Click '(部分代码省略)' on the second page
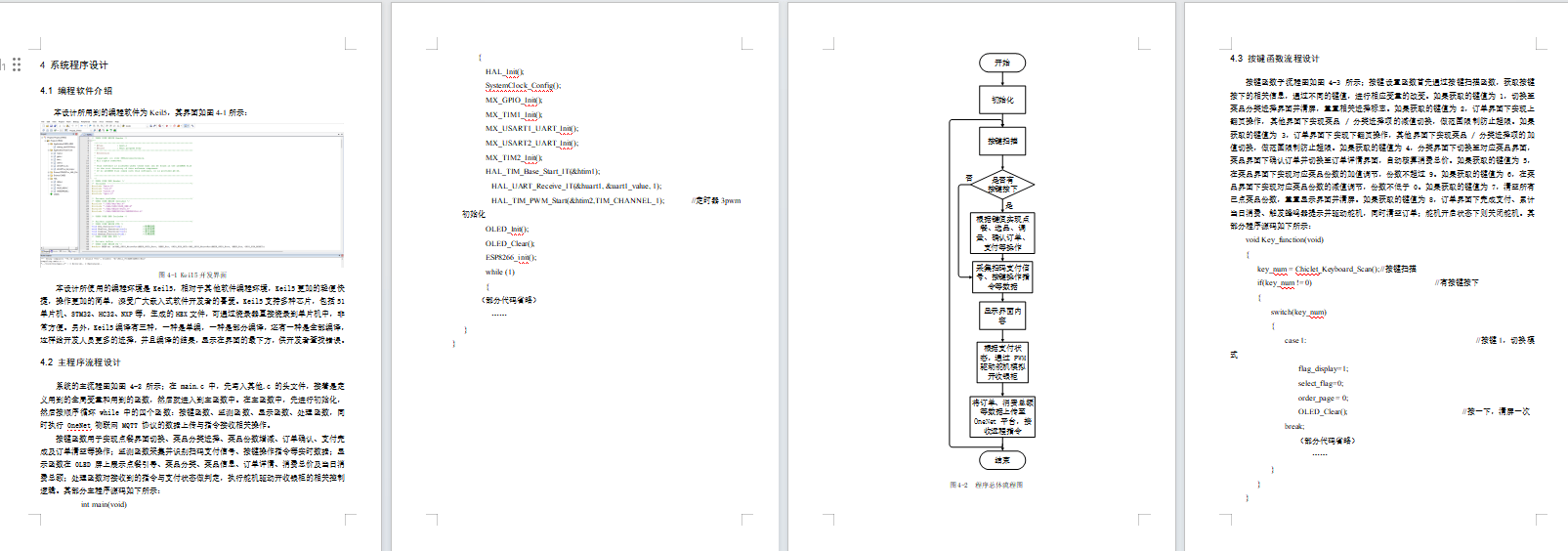The height and width of the screenshot is (551, 1568). coord(508,300)
